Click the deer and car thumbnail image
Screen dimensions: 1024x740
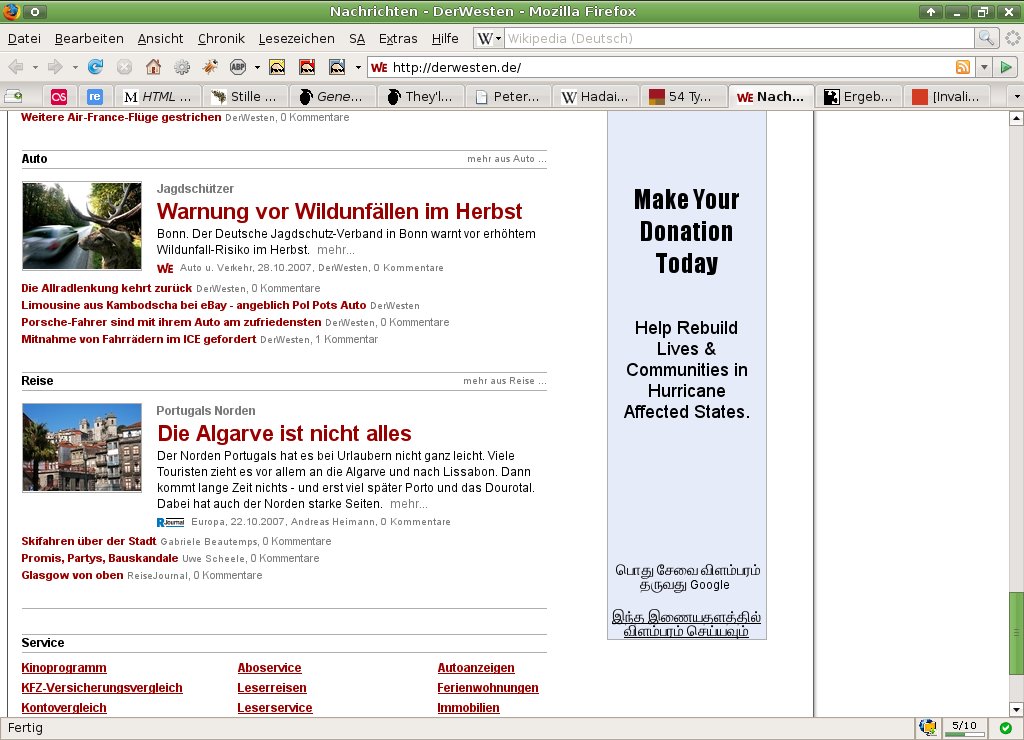(82, 226)
